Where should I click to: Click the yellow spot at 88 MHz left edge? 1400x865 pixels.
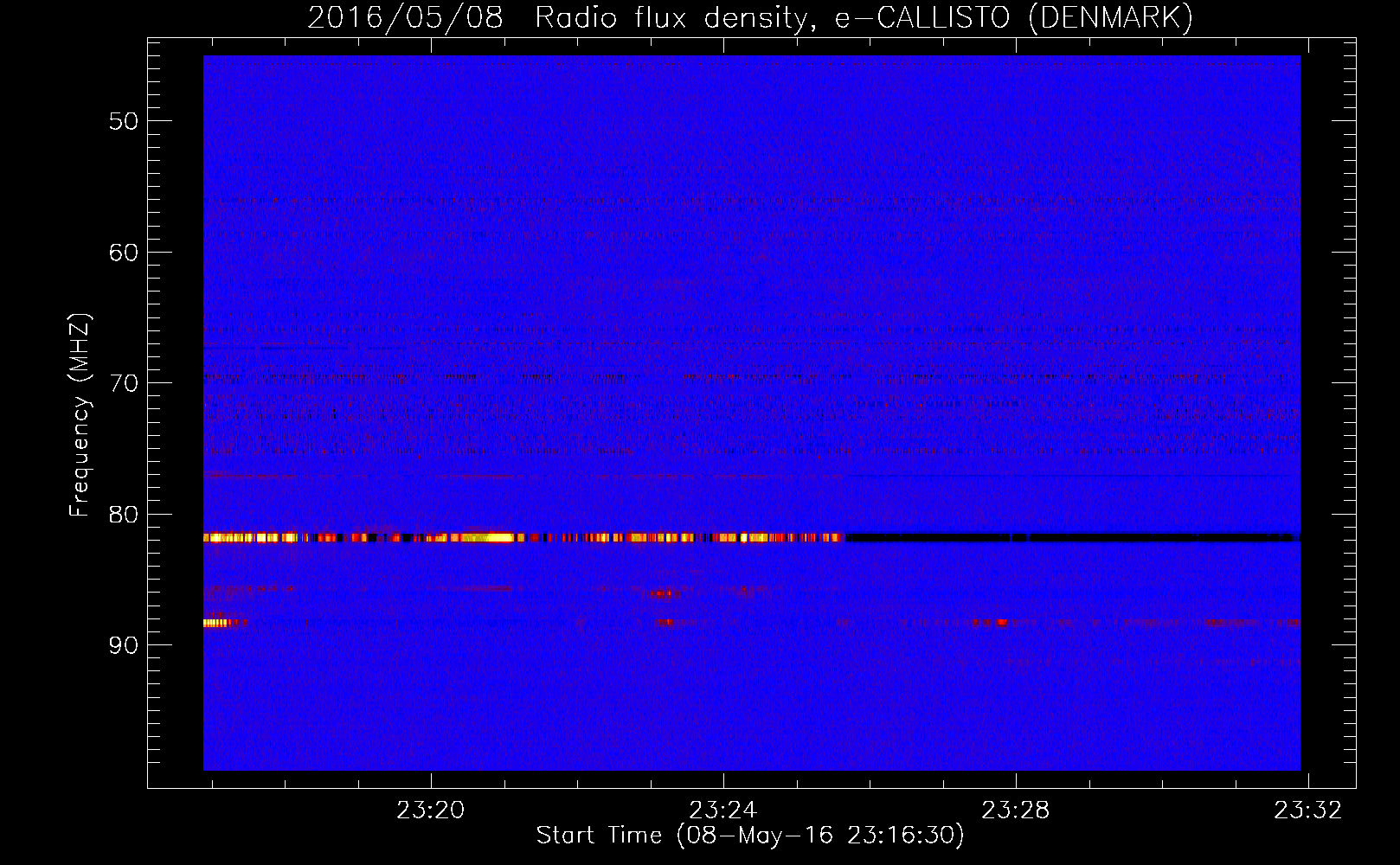(x=217, y=623)
